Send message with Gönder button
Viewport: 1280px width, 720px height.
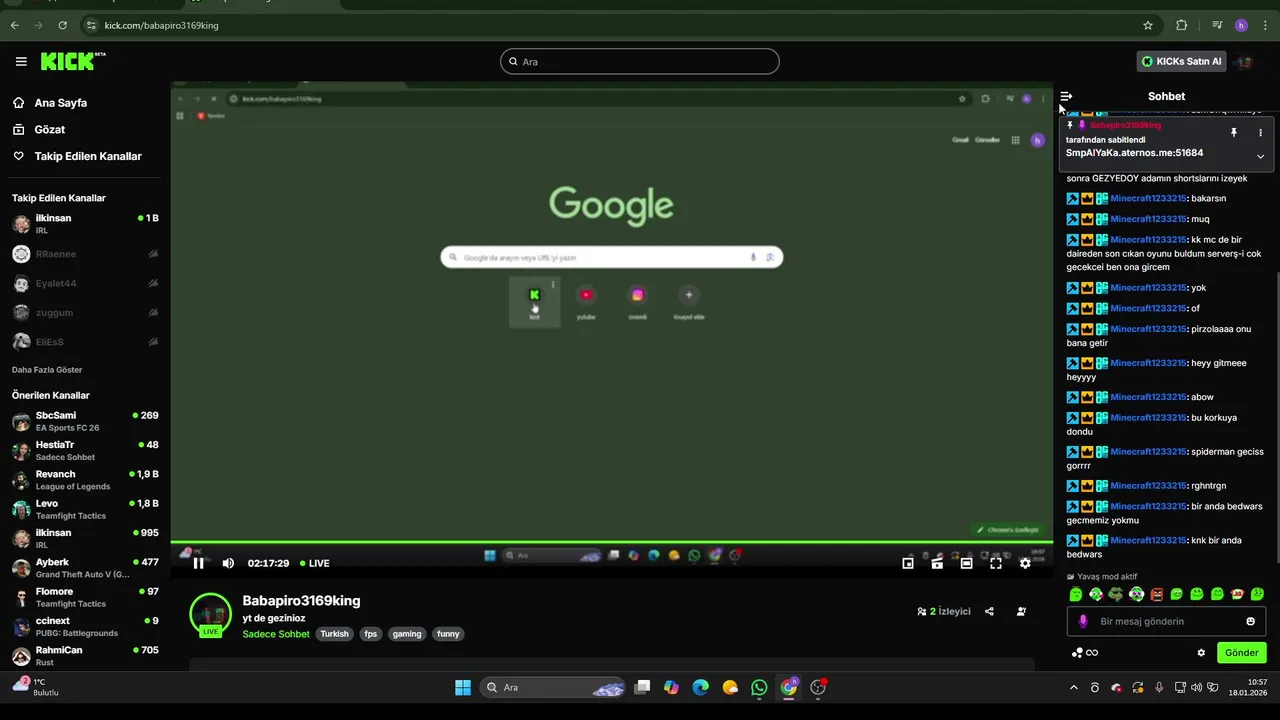point(1241,653)
